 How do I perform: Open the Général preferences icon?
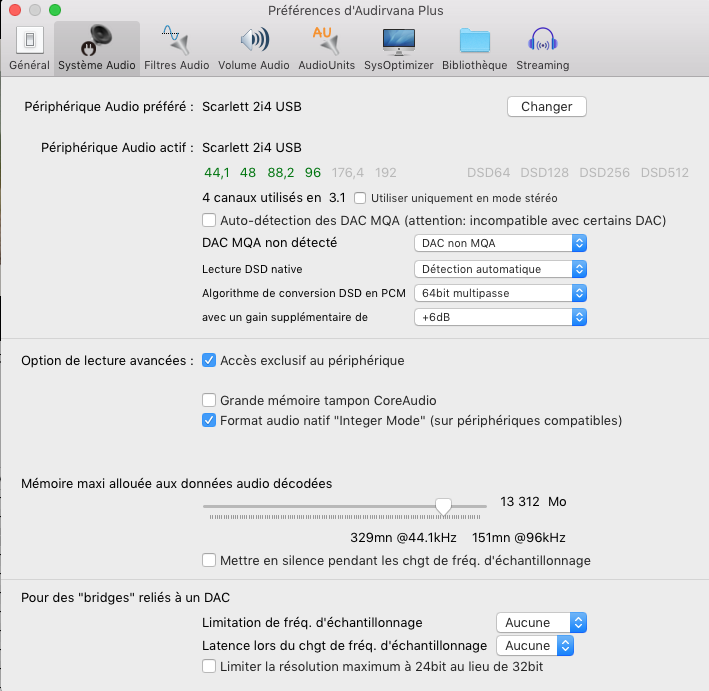coord(30,40)
